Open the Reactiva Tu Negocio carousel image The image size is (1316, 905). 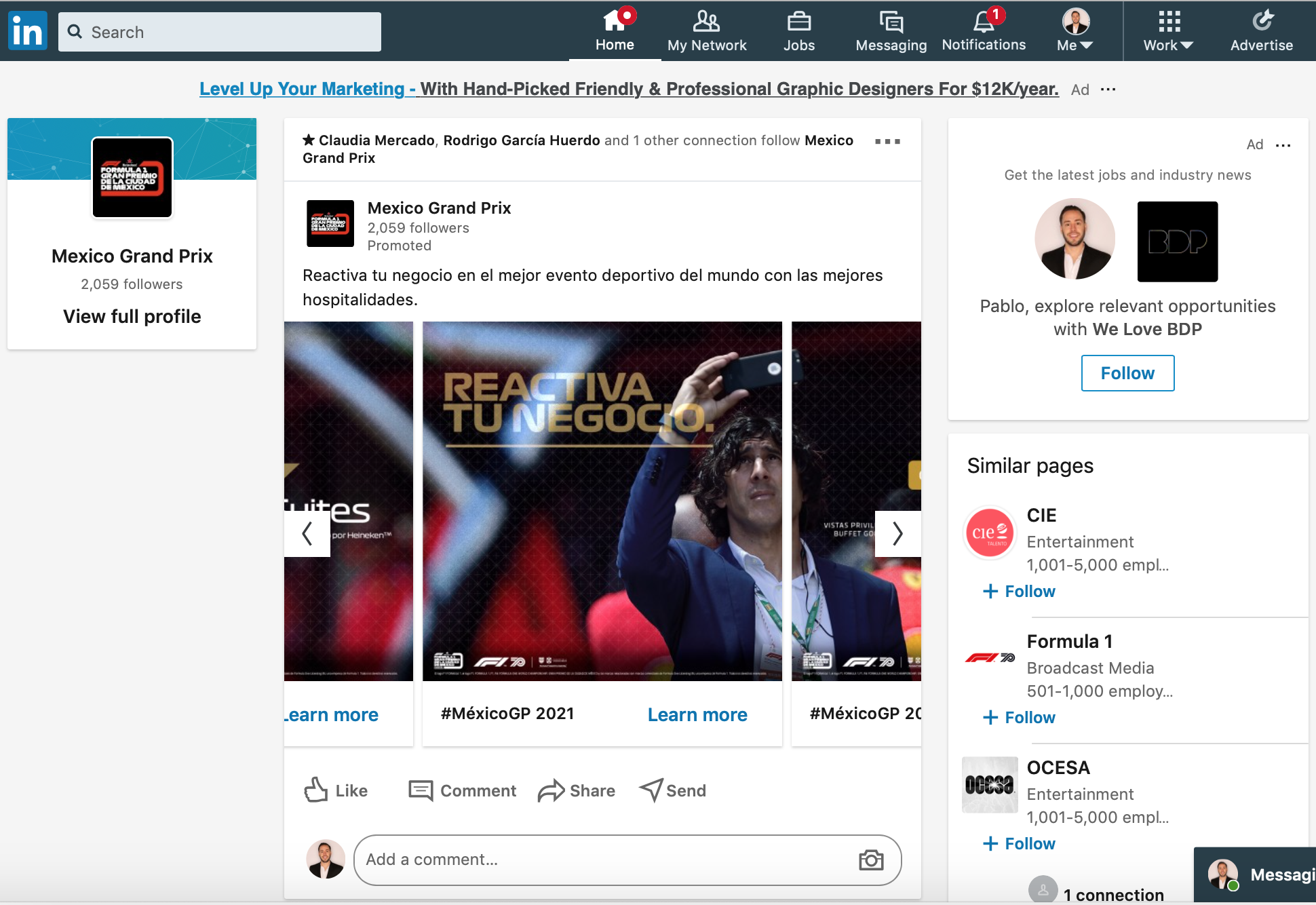click(602, 501)
